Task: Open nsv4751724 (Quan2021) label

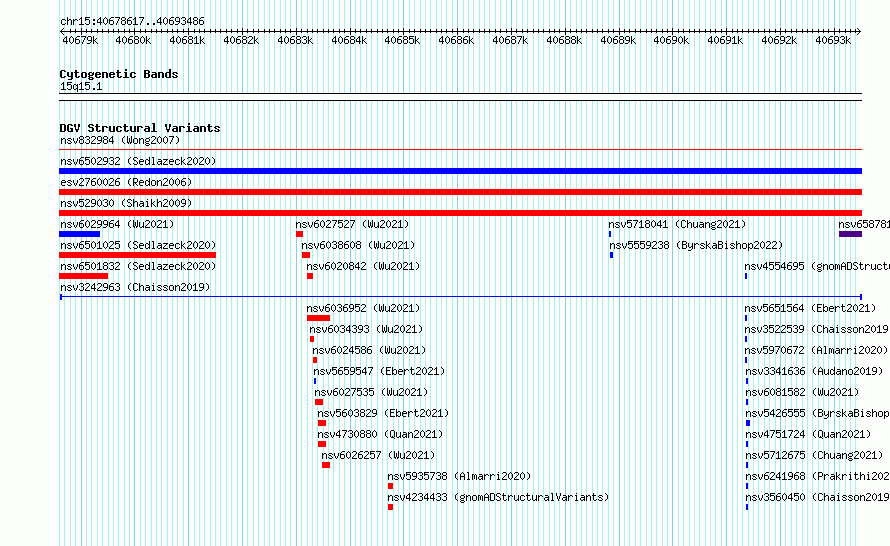Action: pyautogui.click(x=808, y=434)
